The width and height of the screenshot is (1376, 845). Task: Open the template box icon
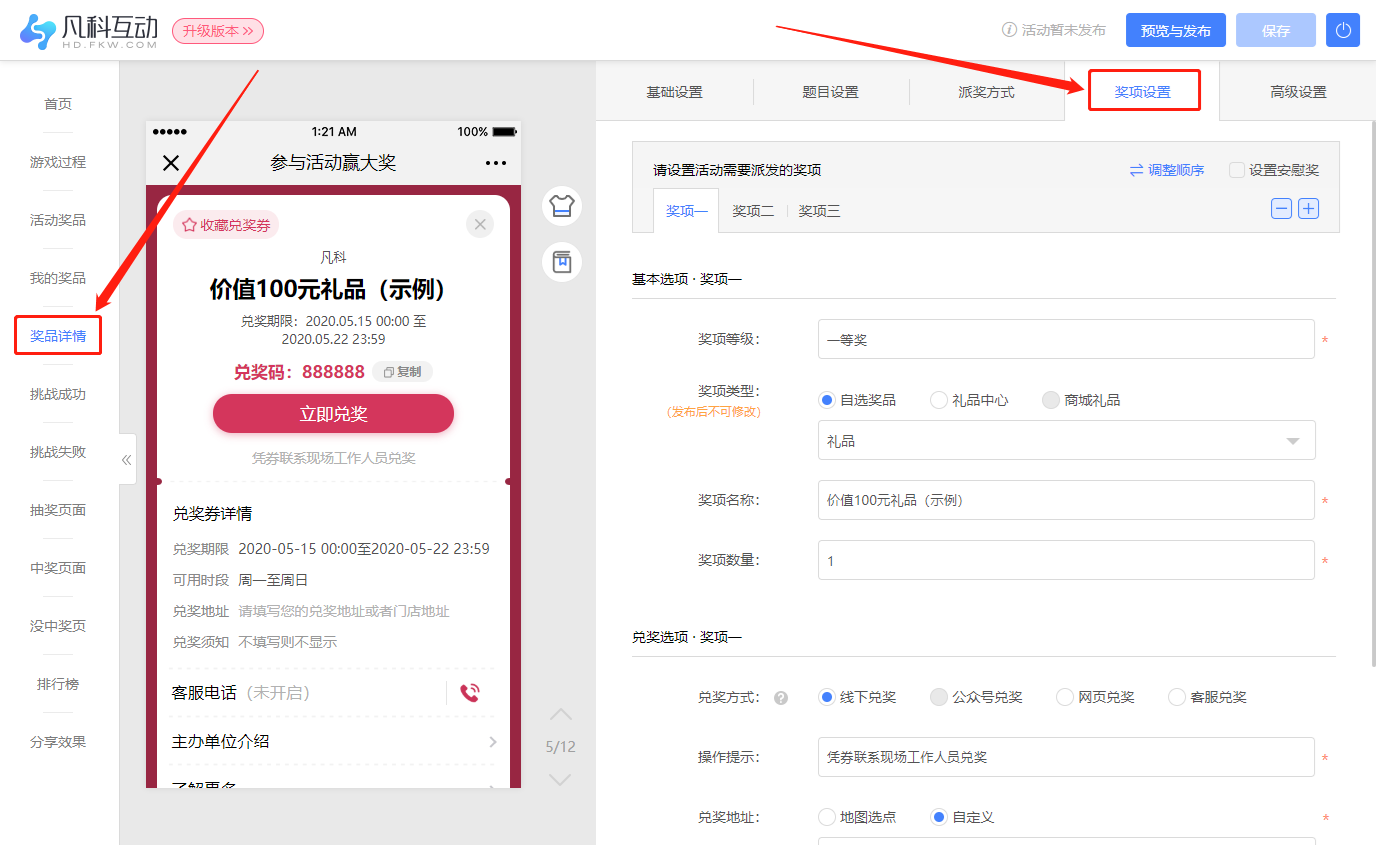(562, 262)
